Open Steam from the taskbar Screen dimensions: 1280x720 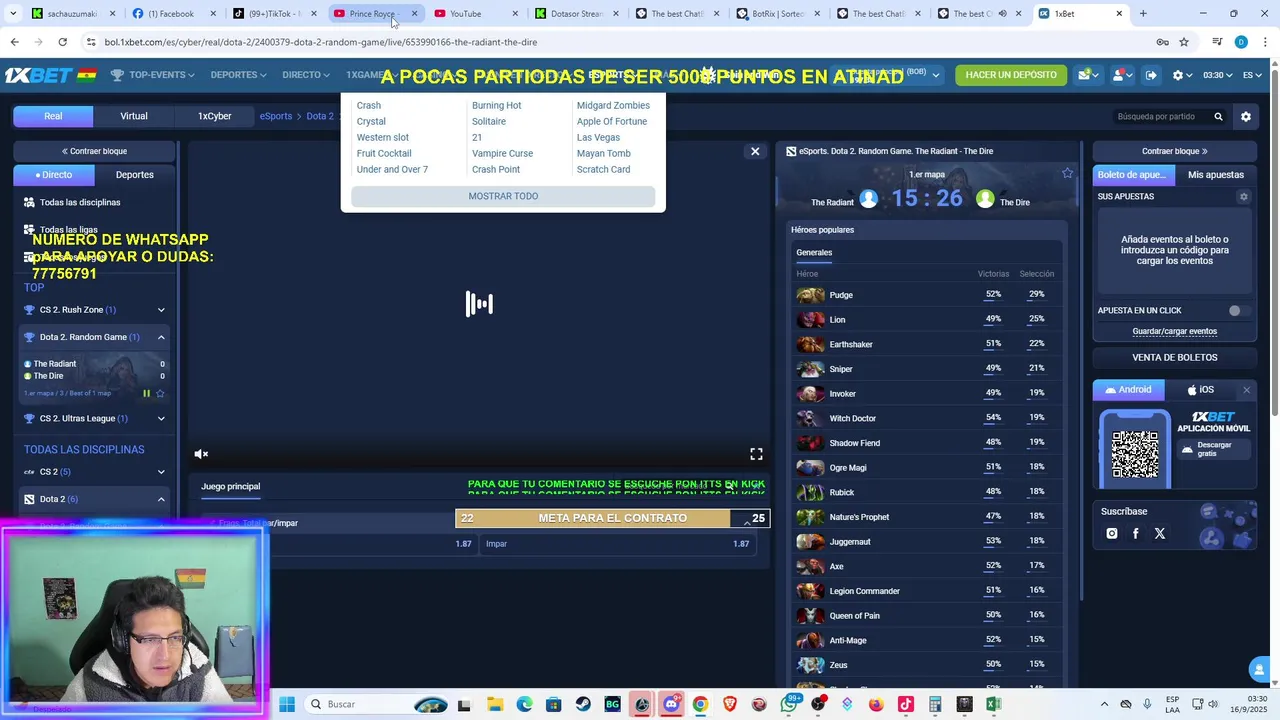[583, 704]
